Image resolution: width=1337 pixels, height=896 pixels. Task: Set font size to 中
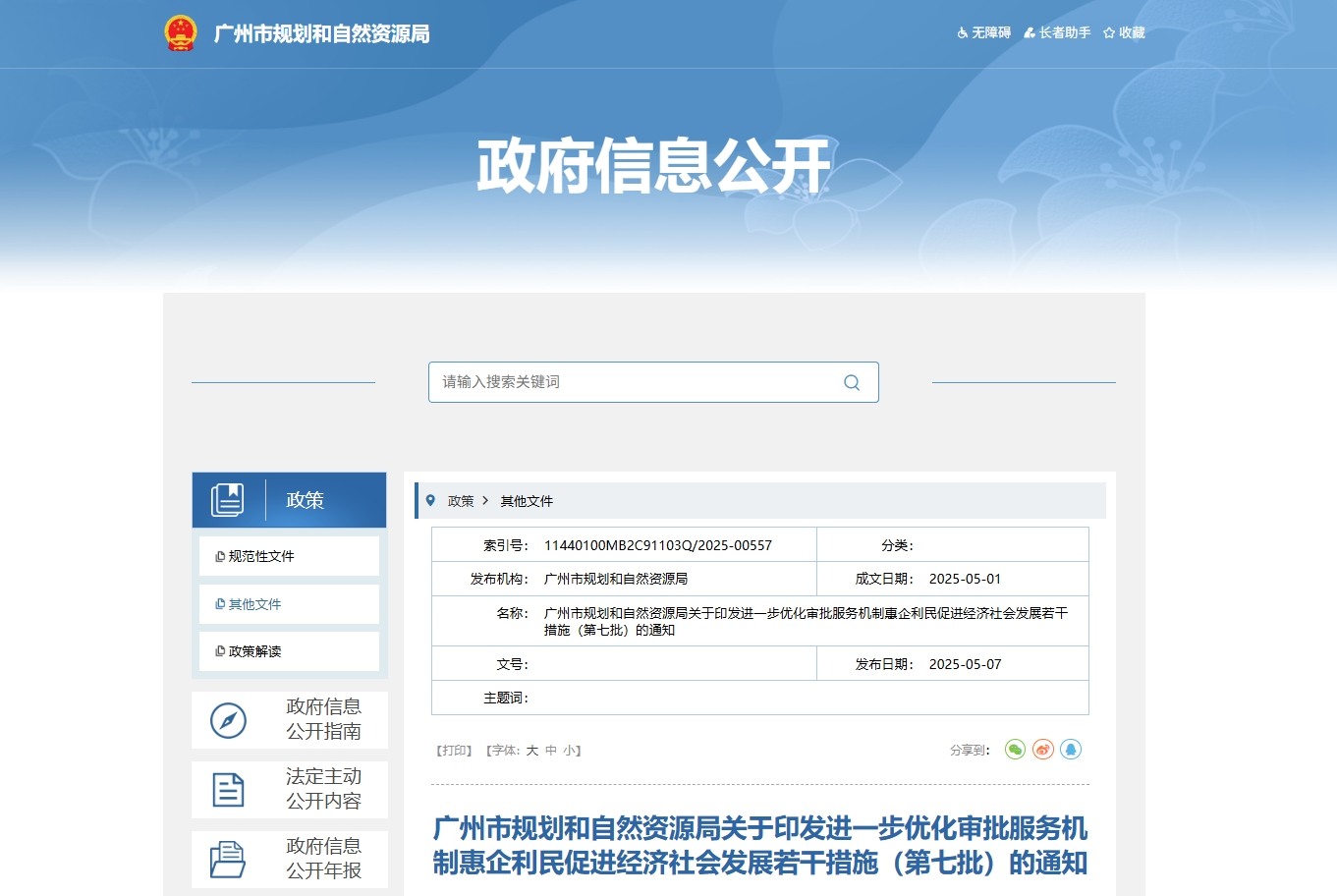tap(551, 751)
